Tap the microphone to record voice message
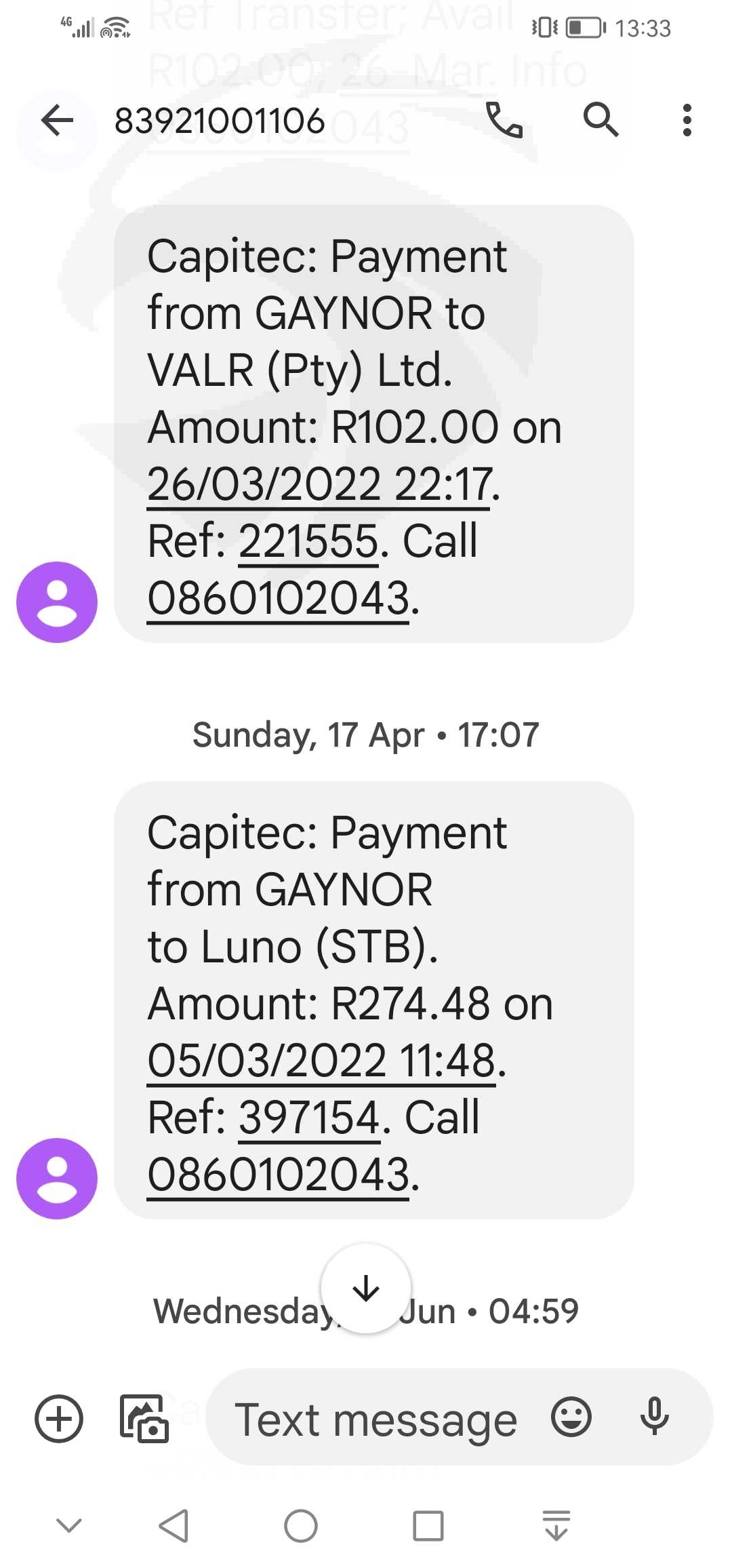Image resolution: width=732 pixels, height=1568 pixels. point(655,1417)
